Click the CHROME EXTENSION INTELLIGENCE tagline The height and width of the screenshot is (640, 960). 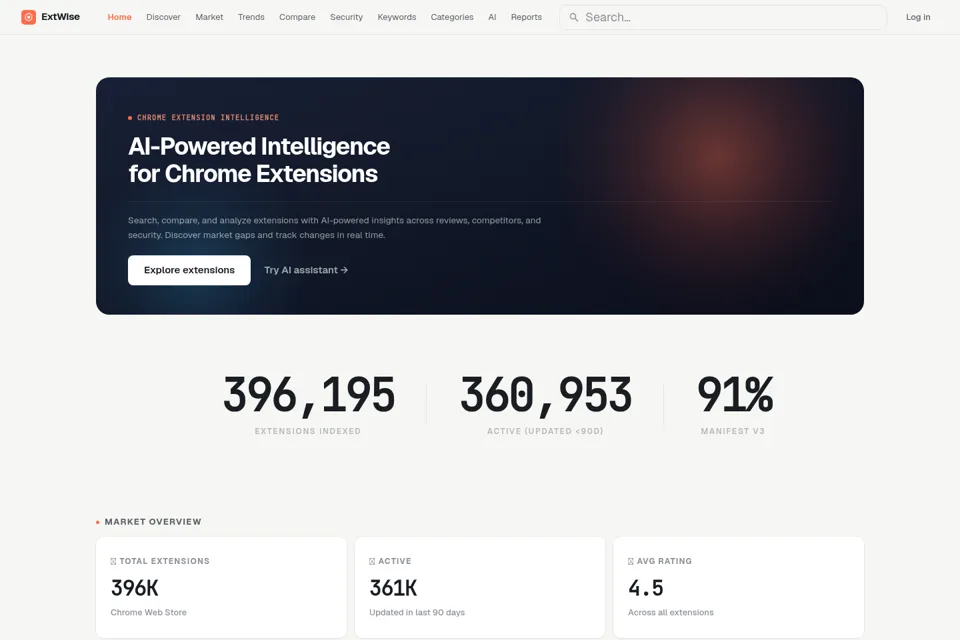208,118
